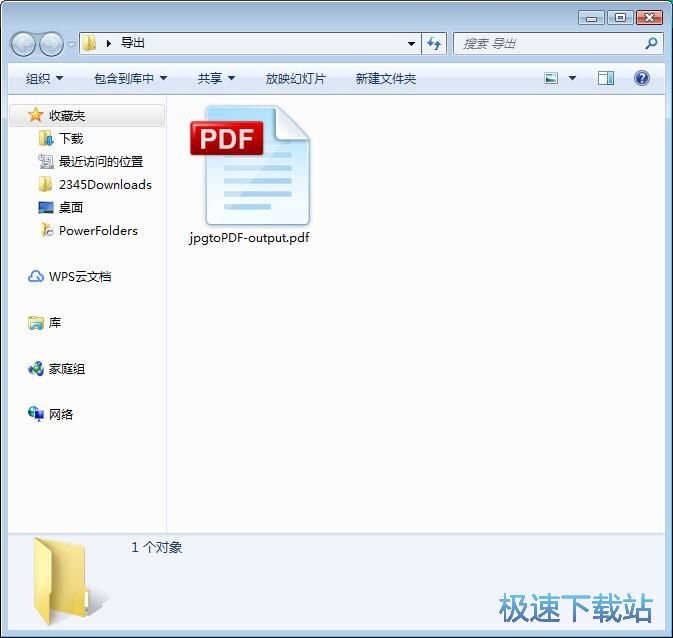Viewport: 673px width, 638px height.
Task: Select 桌面 in favorites list
Action: [x=71, y=207]
